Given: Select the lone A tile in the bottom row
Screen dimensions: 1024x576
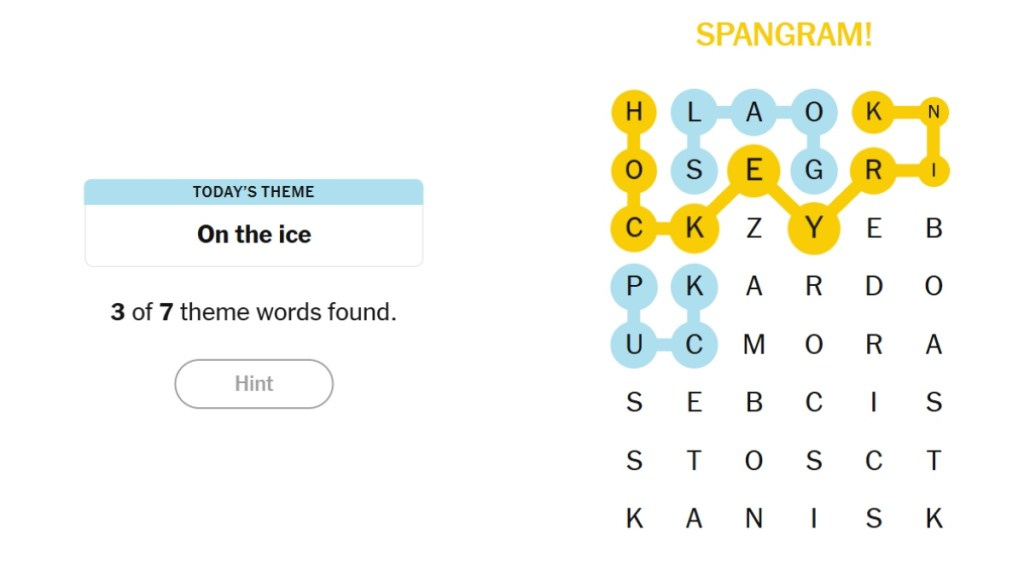Looking at the screenshot, I should pos(693,518).
